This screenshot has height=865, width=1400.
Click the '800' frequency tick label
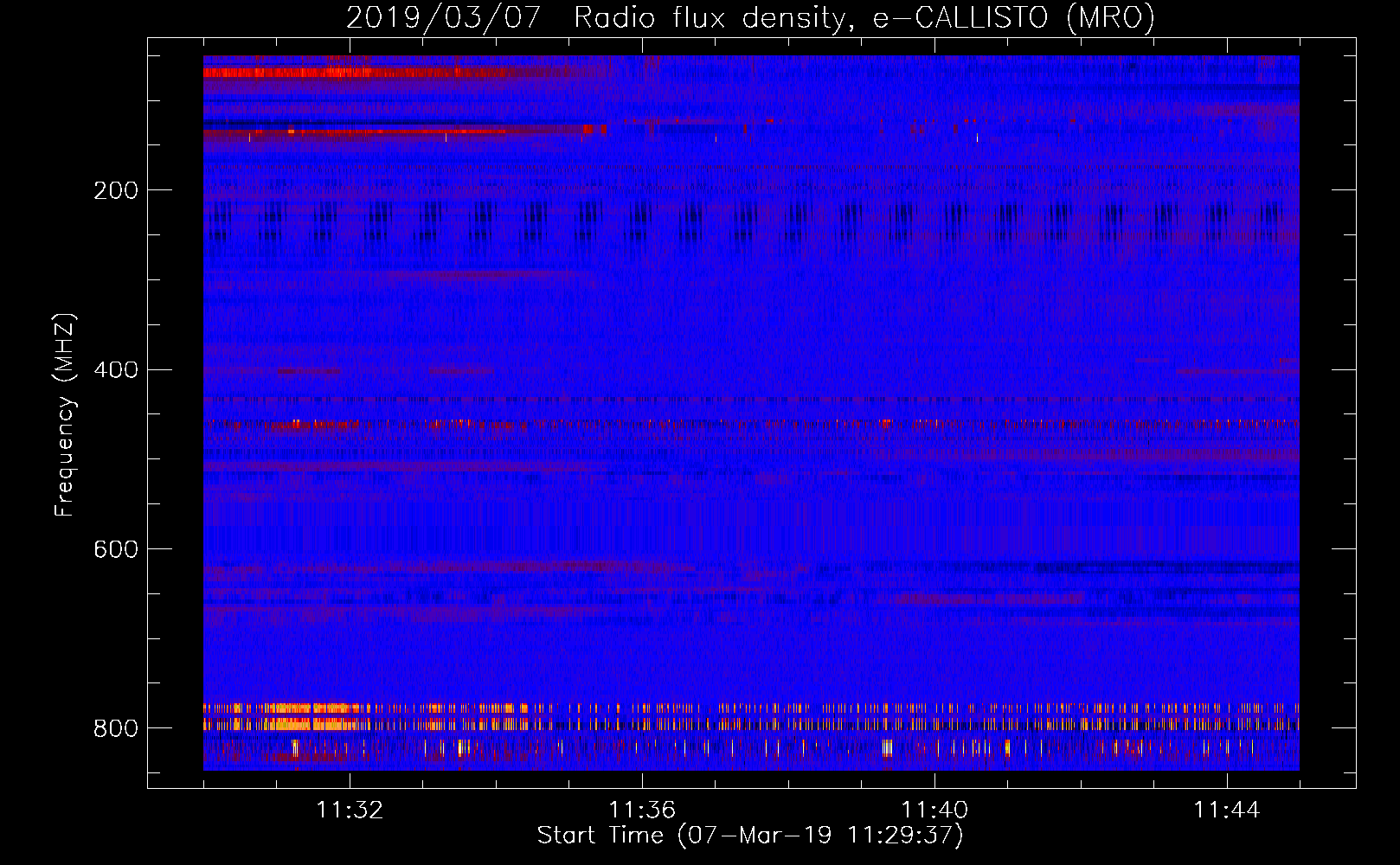click(x=116, y=728)
